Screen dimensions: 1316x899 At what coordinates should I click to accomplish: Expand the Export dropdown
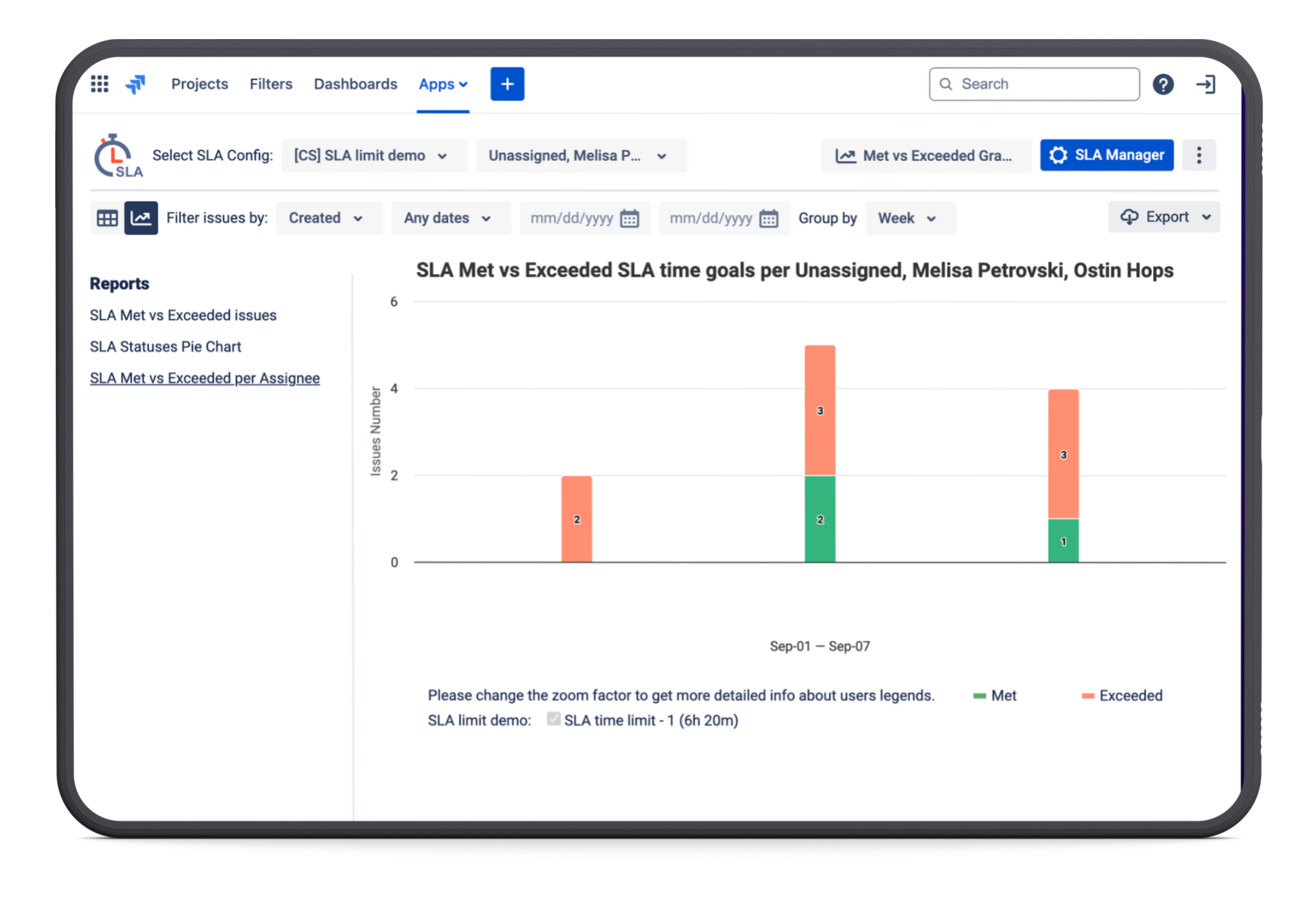(x=1164, y=217)
